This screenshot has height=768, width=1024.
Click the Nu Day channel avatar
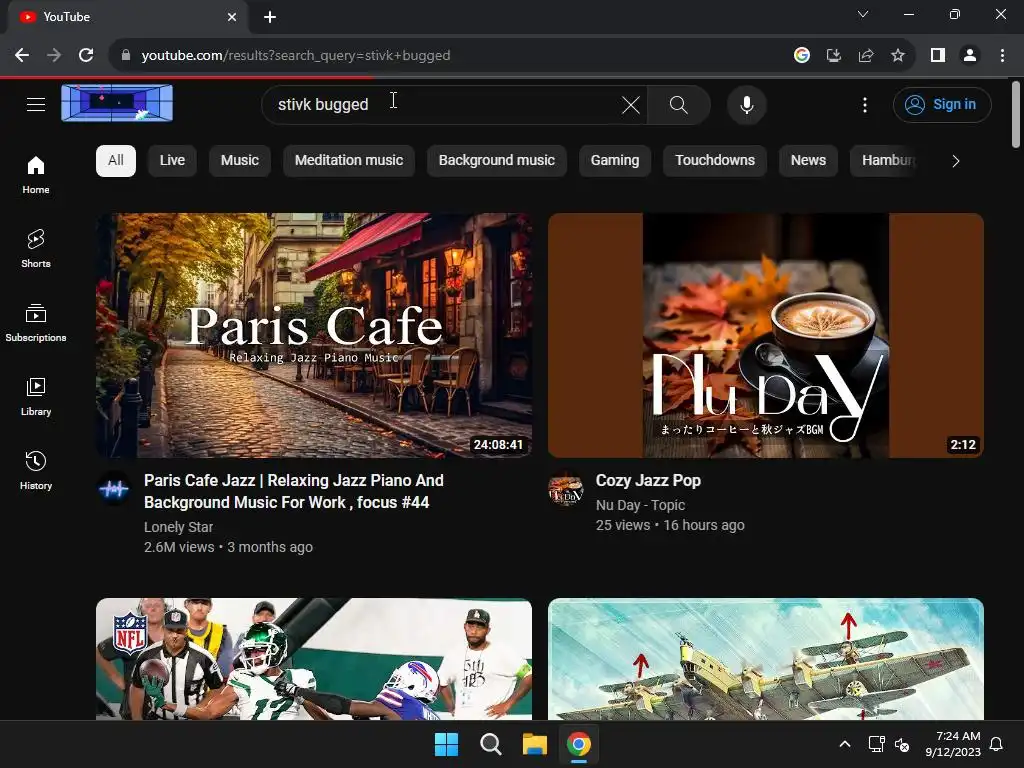pos(566,488)
